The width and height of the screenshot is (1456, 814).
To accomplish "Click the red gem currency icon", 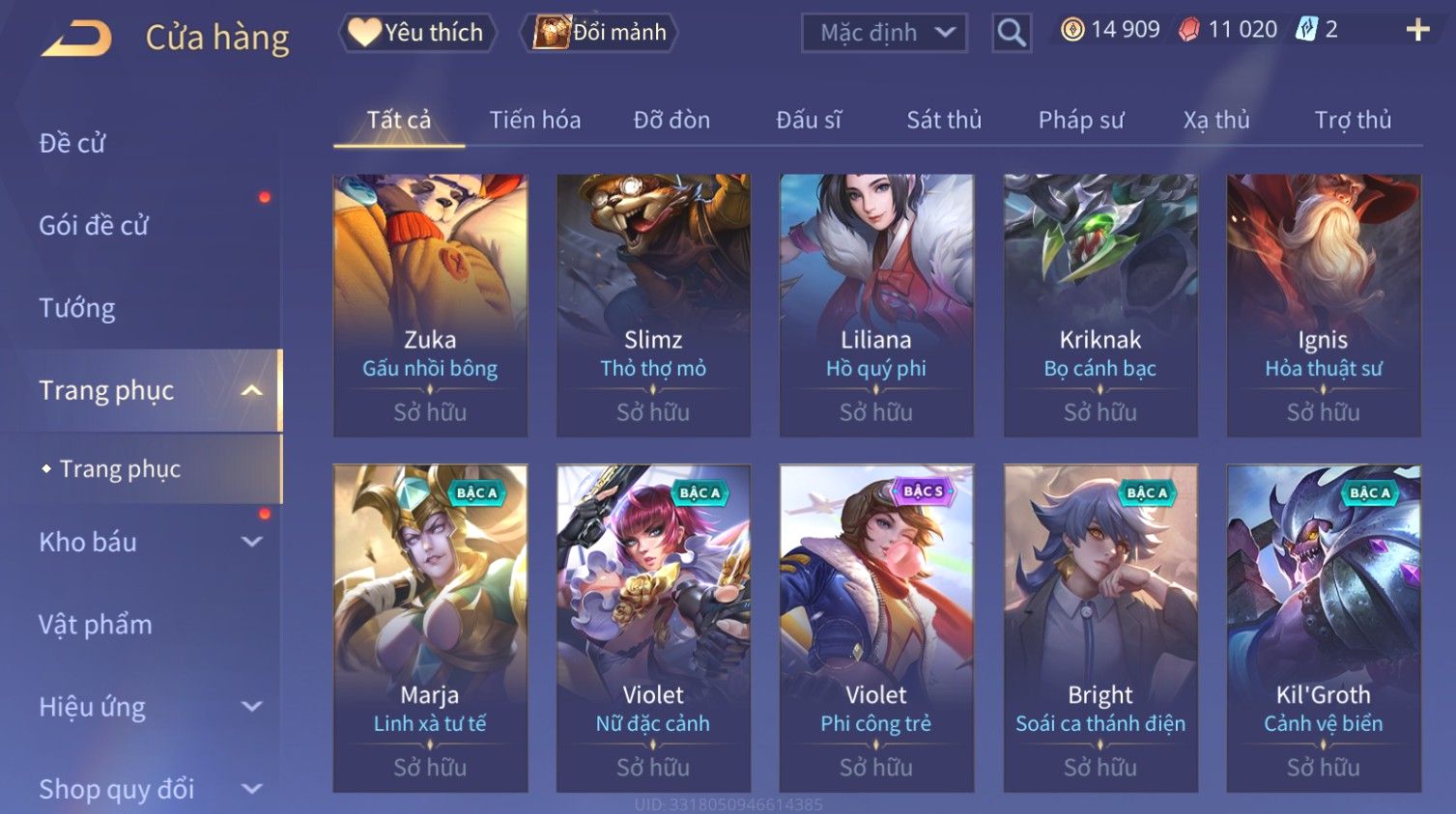I will click(x=1189, y=30).
